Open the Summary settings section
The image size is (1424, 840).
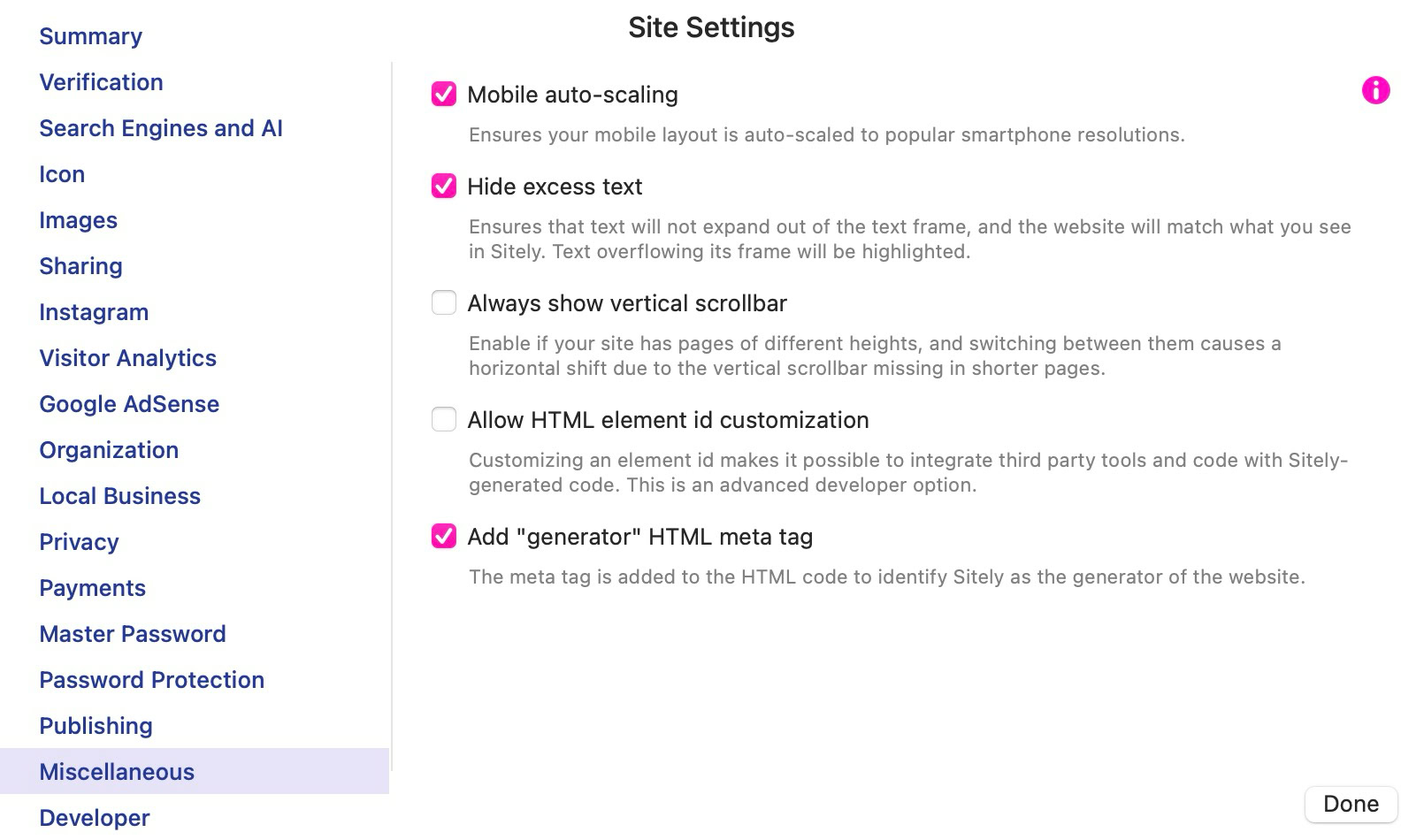click(x=90, y=36)
